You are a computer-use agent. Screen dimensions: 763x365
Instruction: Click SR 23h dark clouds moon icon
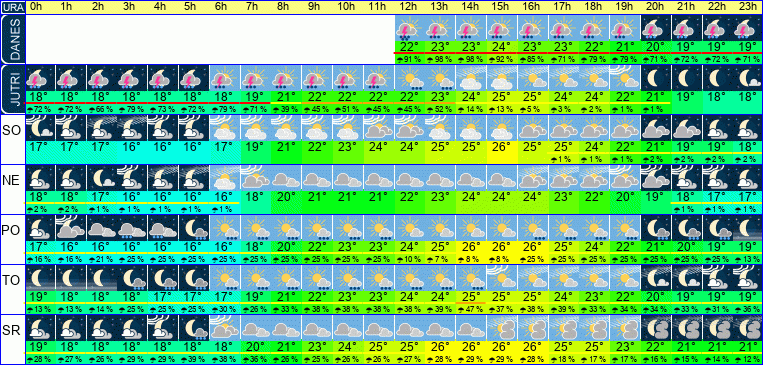[747, 328]
